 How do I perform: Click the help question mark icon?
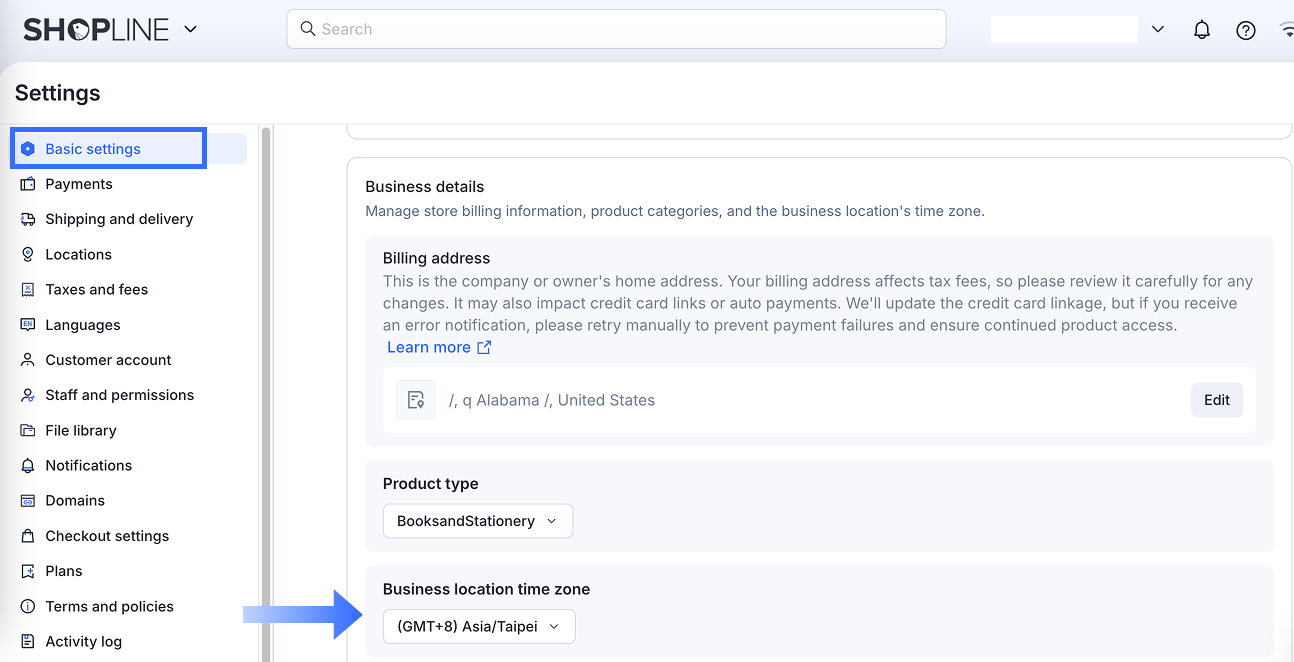pos(1246,30)
